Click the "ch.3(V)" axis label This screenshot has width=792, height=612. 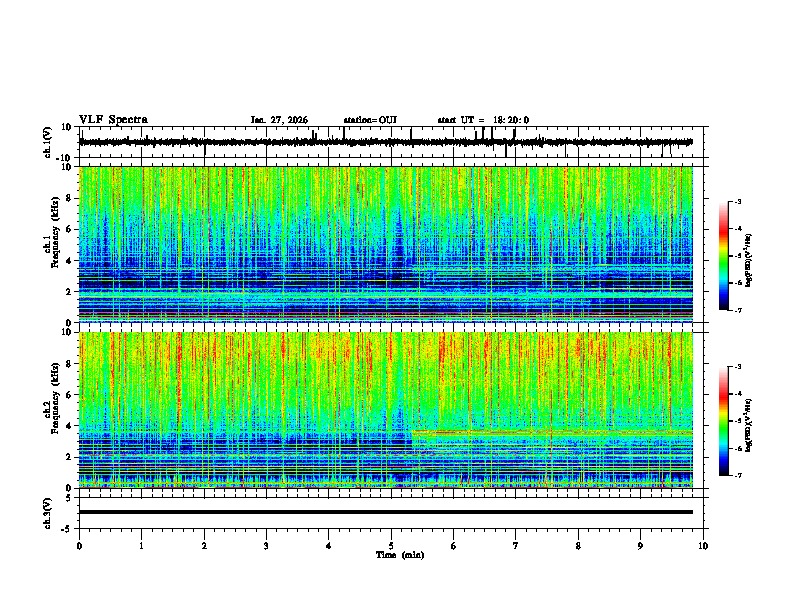(x=48, y=514)
